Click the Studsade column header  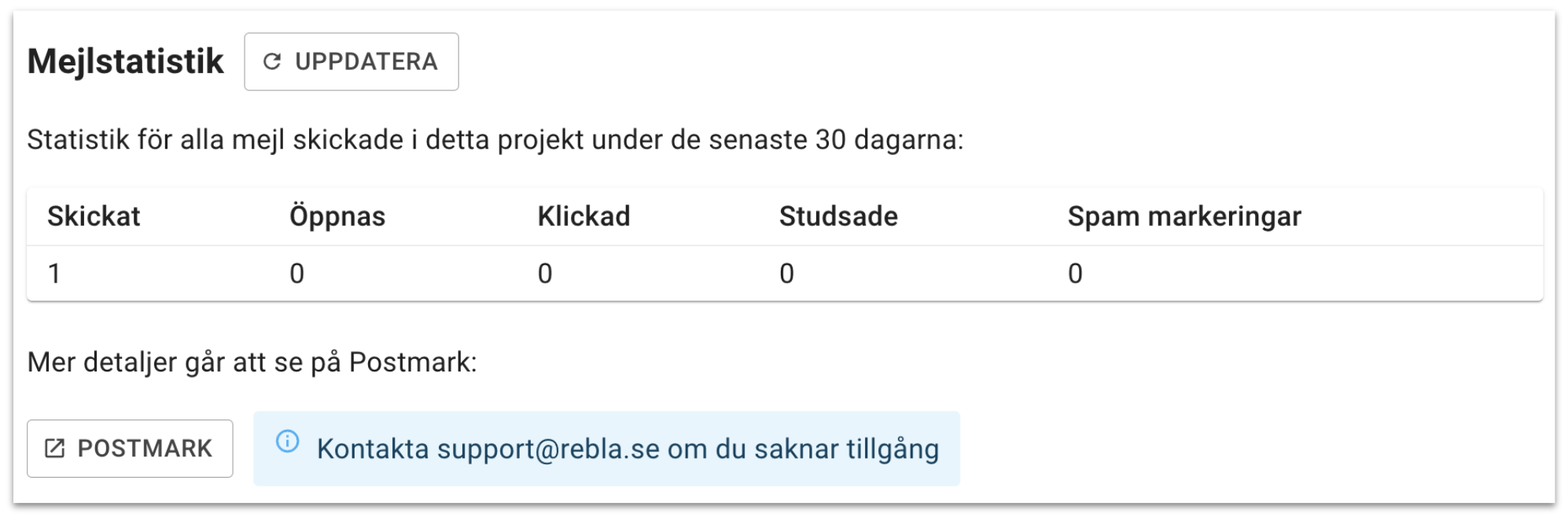click(x=838, y=216)
